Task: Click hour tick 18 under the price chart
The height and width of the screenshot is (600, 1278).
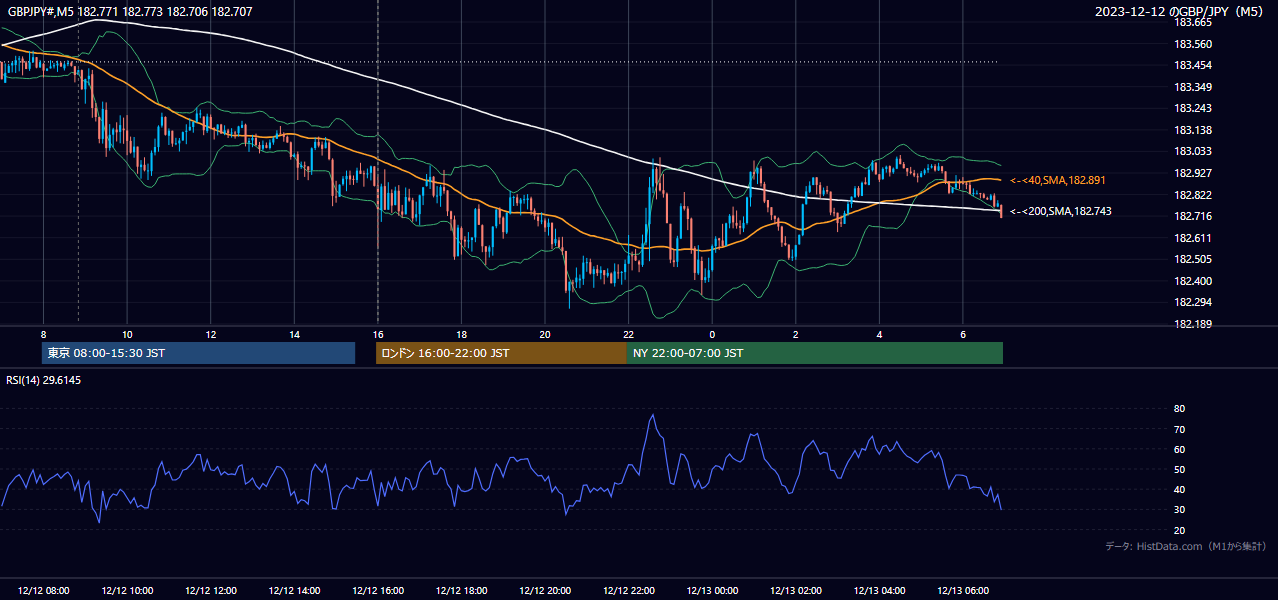Action: 461,334
